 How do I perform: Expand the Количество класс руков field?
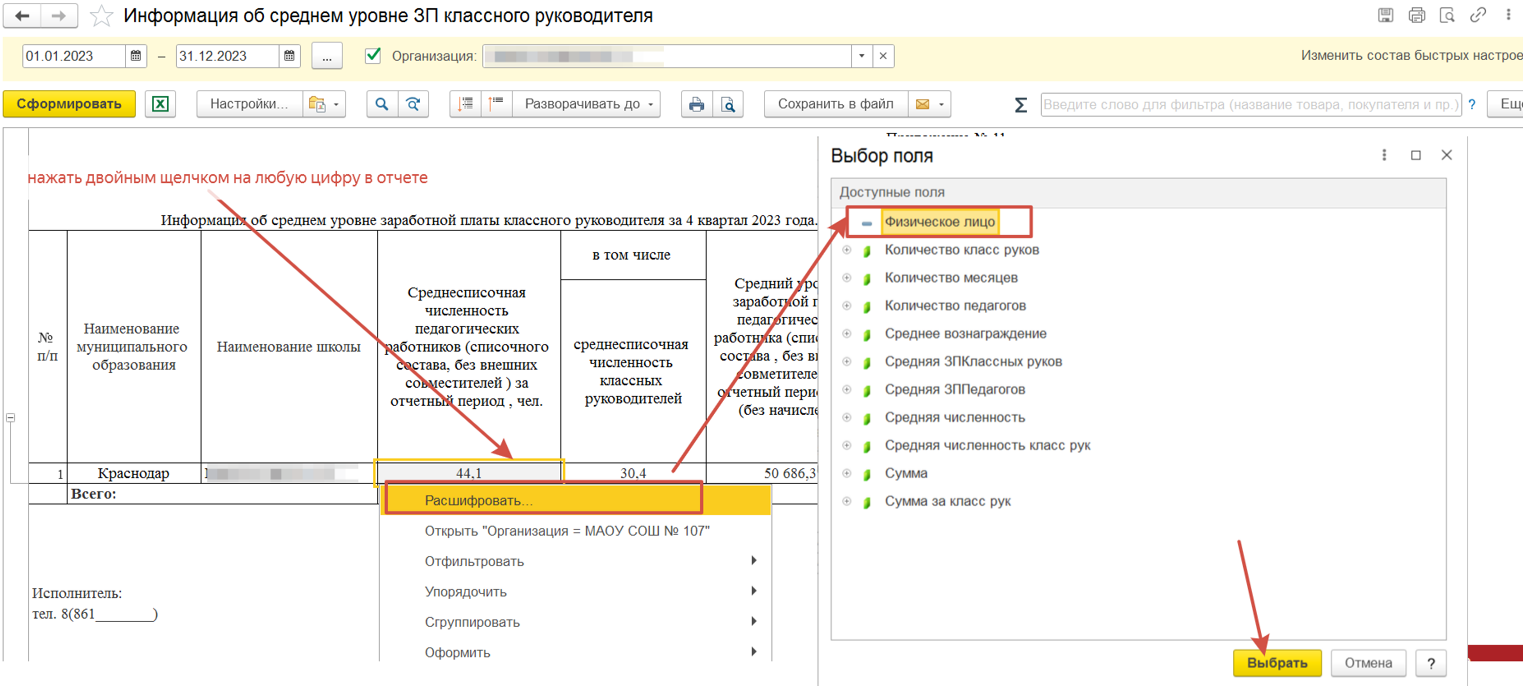coord(847,250)
